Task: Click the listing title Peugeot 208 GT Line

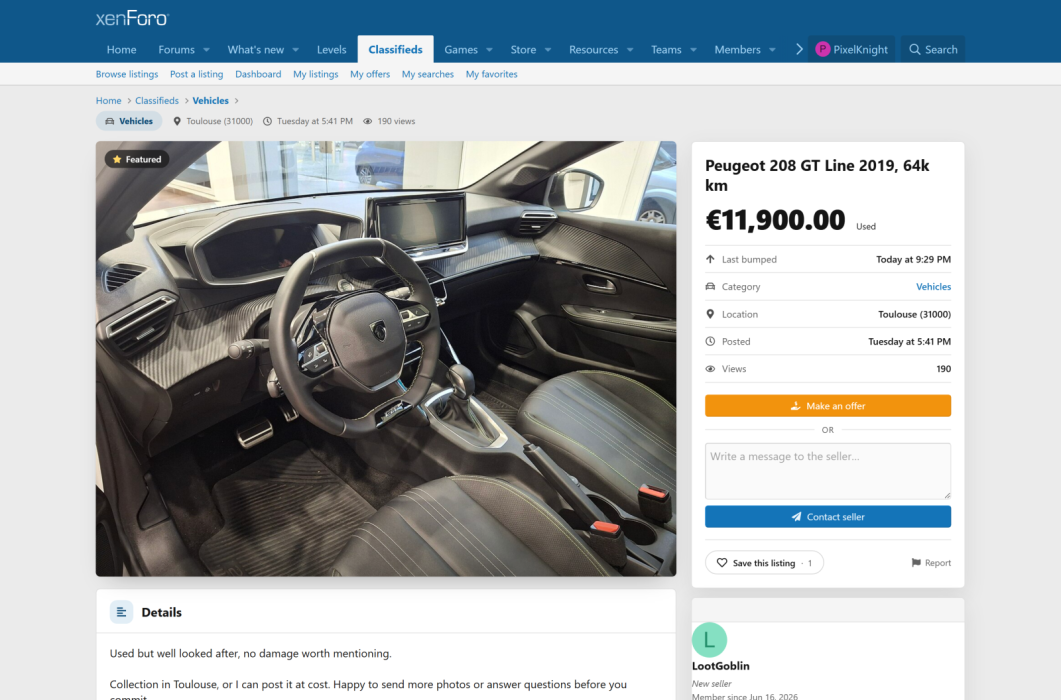Action: coord(817,175)
